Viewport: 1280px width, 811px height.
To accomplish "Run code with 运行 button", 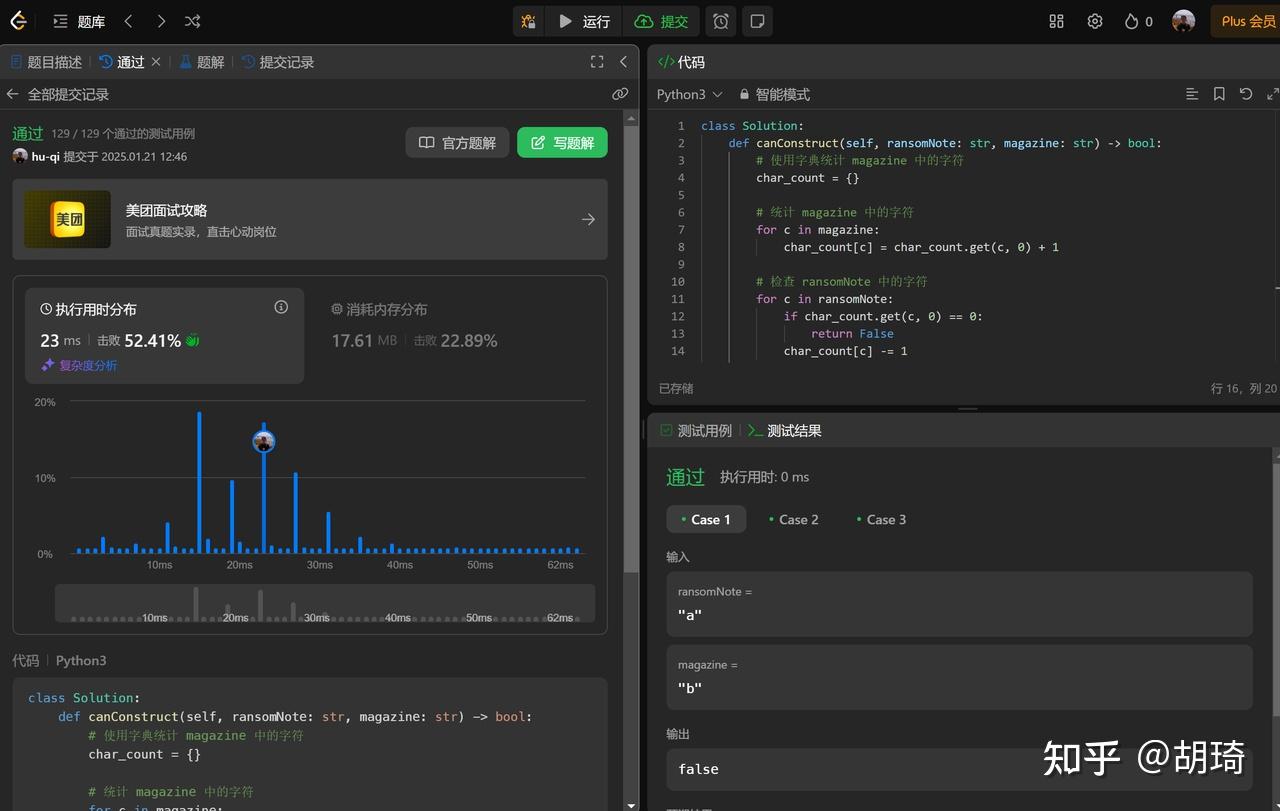I will coord(584,21).
